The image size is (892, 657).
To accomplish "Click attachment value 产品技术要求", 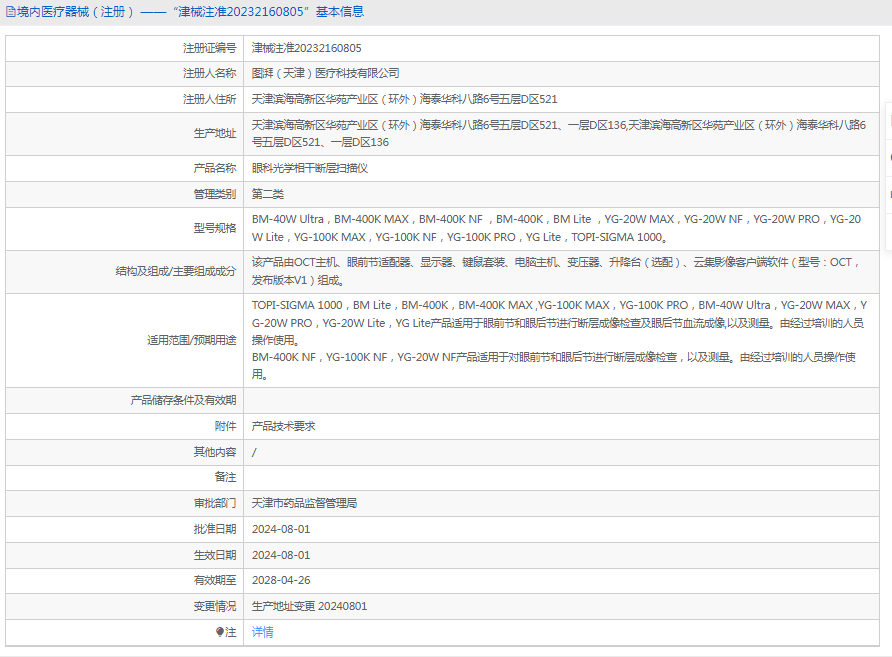I will 283,426.
